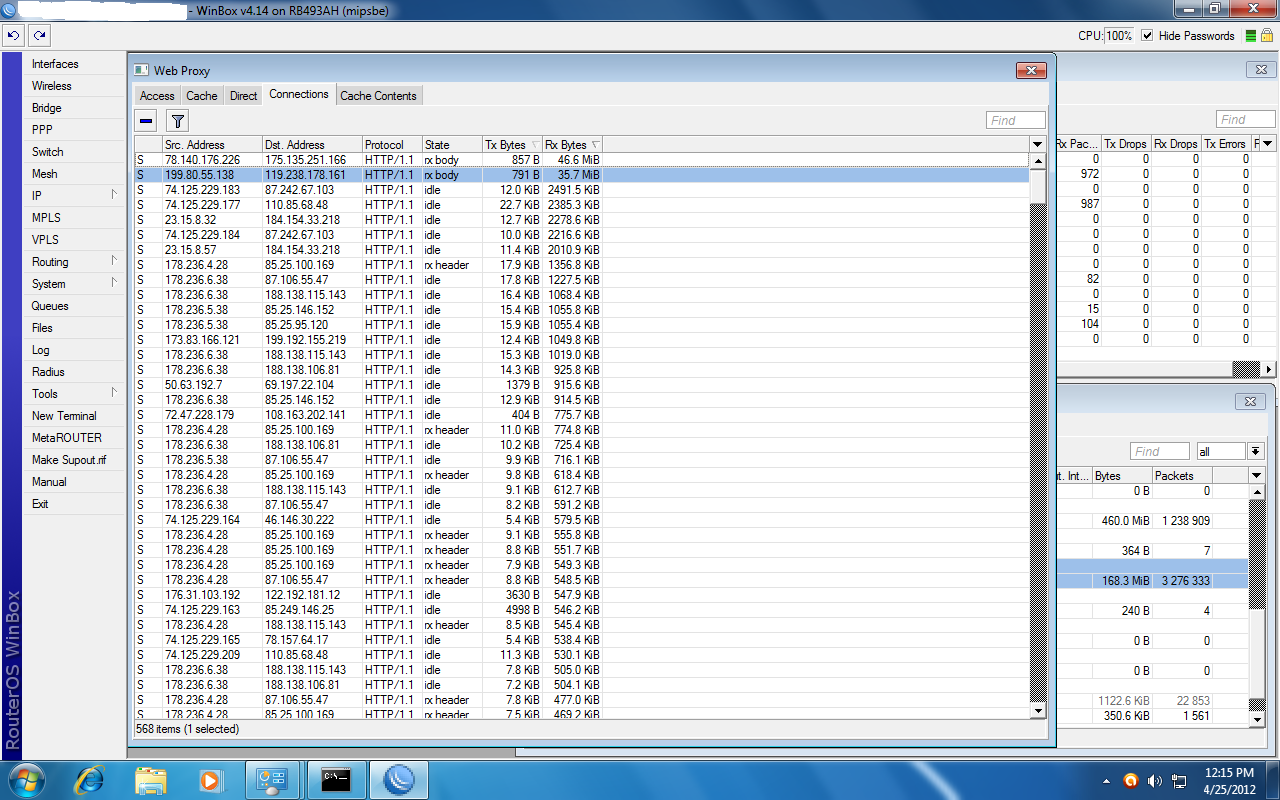Click the remove (minus) button in Web Proxy
The height and width of the screenshot is (800, 1280).
pyautogui.click(x=147, y=121)
